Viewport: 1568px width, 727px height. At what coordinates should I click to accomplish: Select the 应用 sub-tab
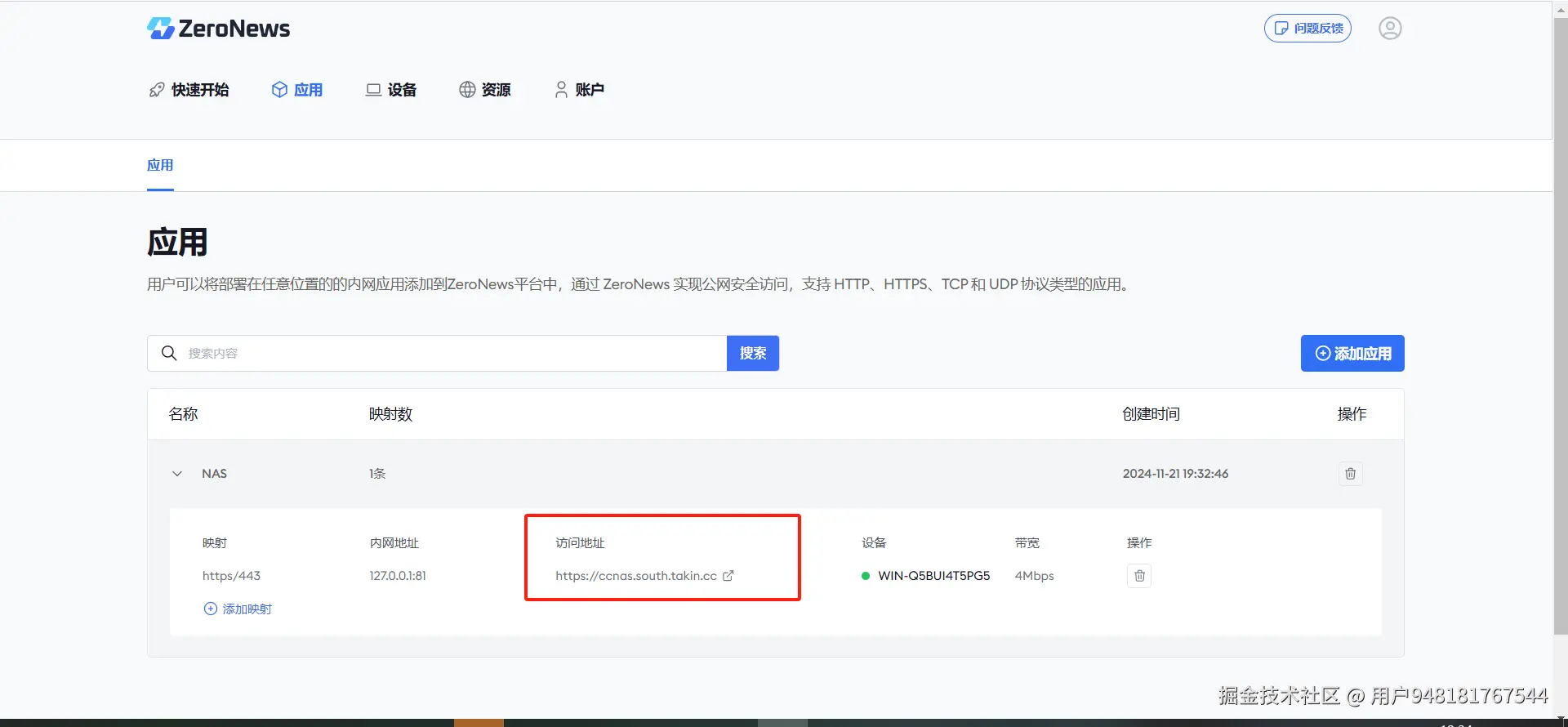click(160, 165)
